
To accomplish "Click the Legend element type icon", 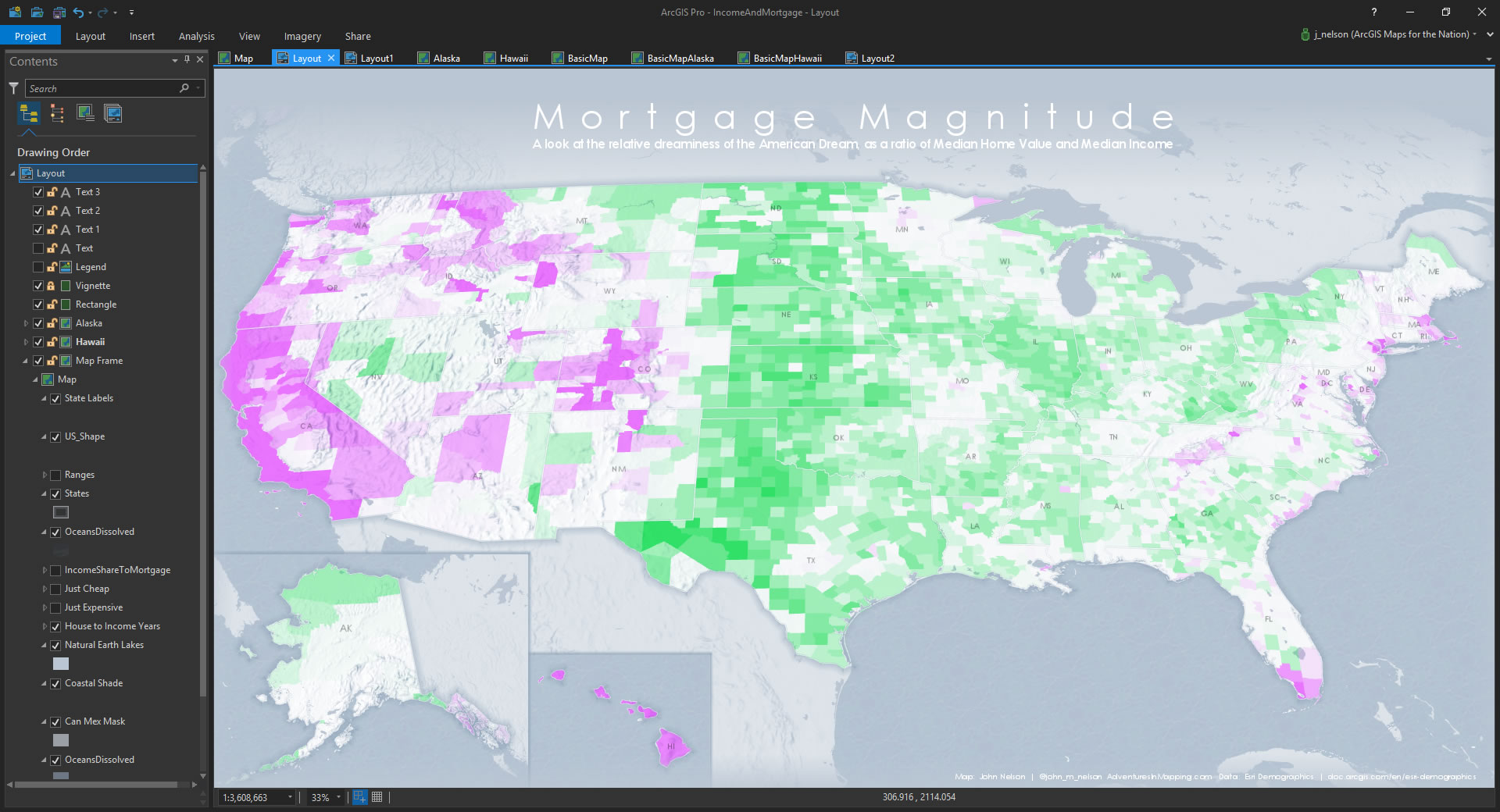I will [x=66, y=267].
